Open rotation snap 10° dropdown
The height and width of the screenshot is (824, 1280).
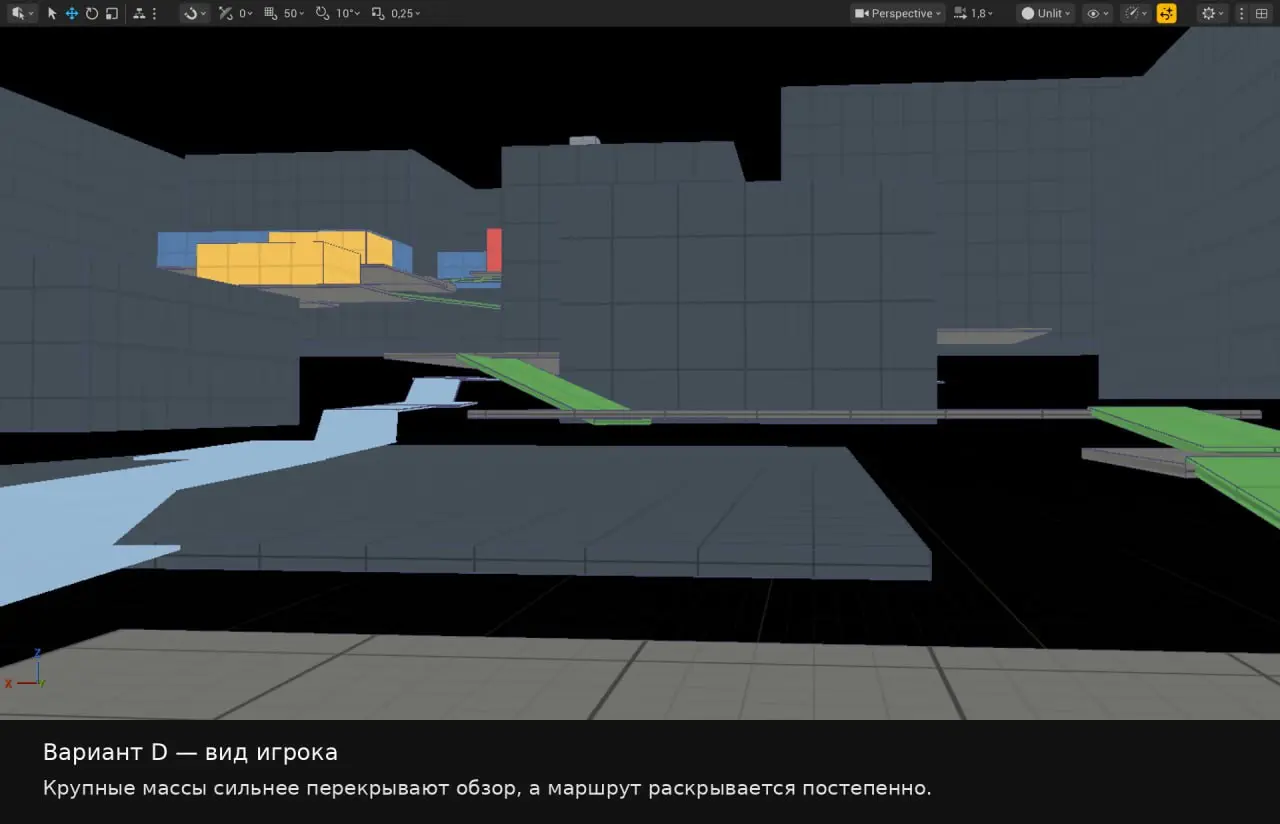(347, 13)
